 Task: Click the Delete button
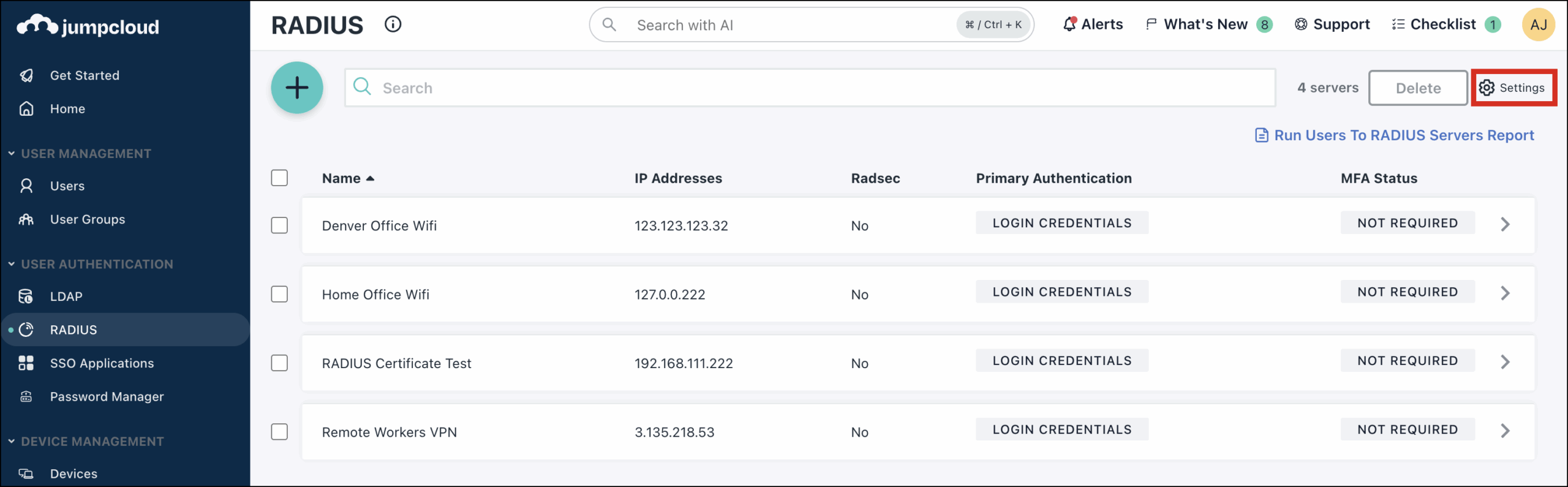[x=1417, y=88]
